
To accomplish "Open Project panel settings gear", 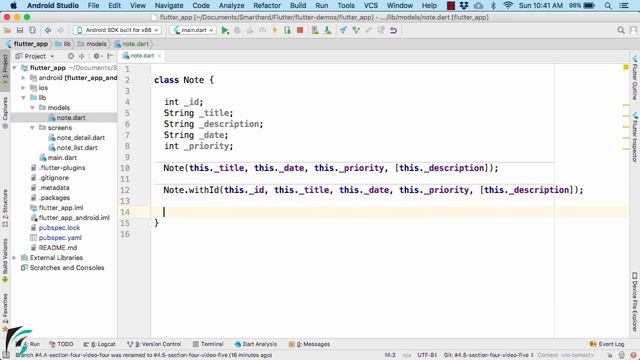I will pyautogui.click(x=97, y=56).
